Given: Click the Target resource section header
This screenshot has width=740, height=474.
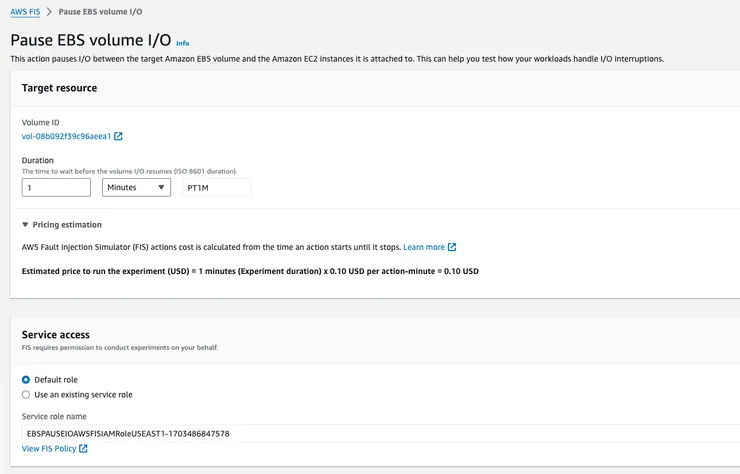Looking at the screenshot, I should (60, 88).
